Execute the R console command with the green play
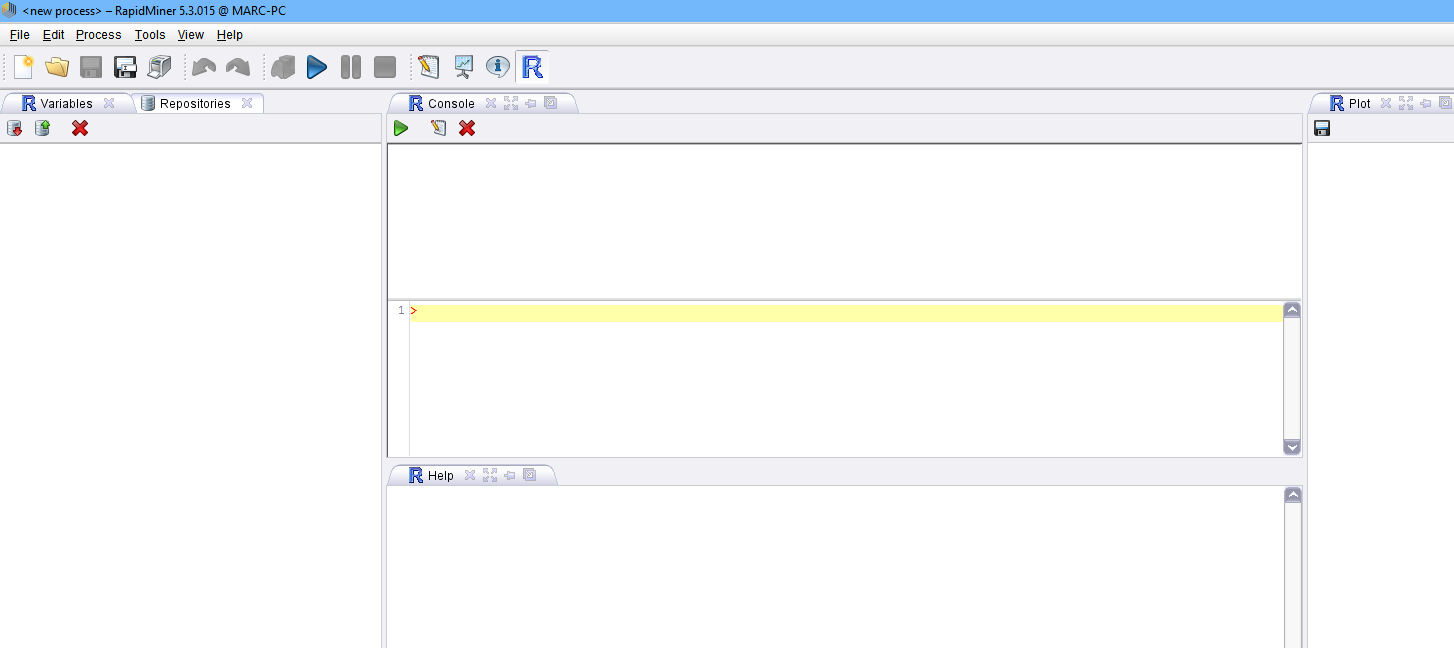This screenshot has height=648, width=1454. [401, 128]
